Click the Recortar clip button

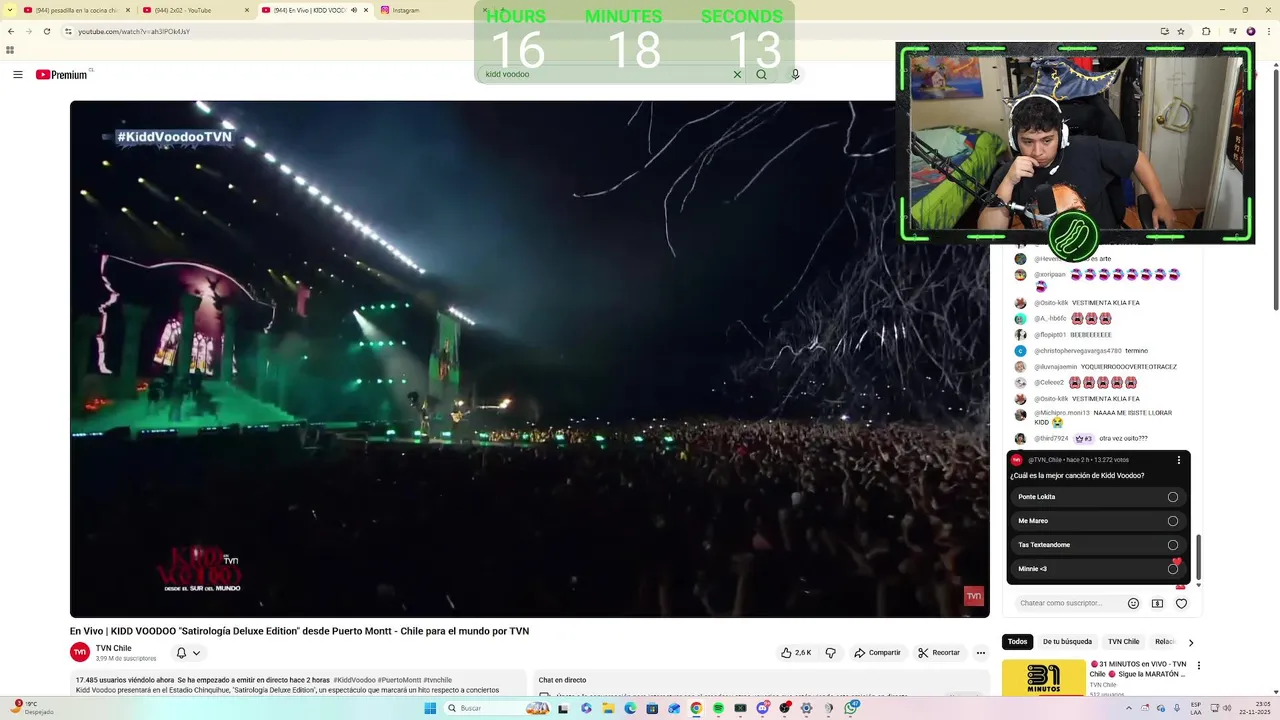(x=939, y=653)
